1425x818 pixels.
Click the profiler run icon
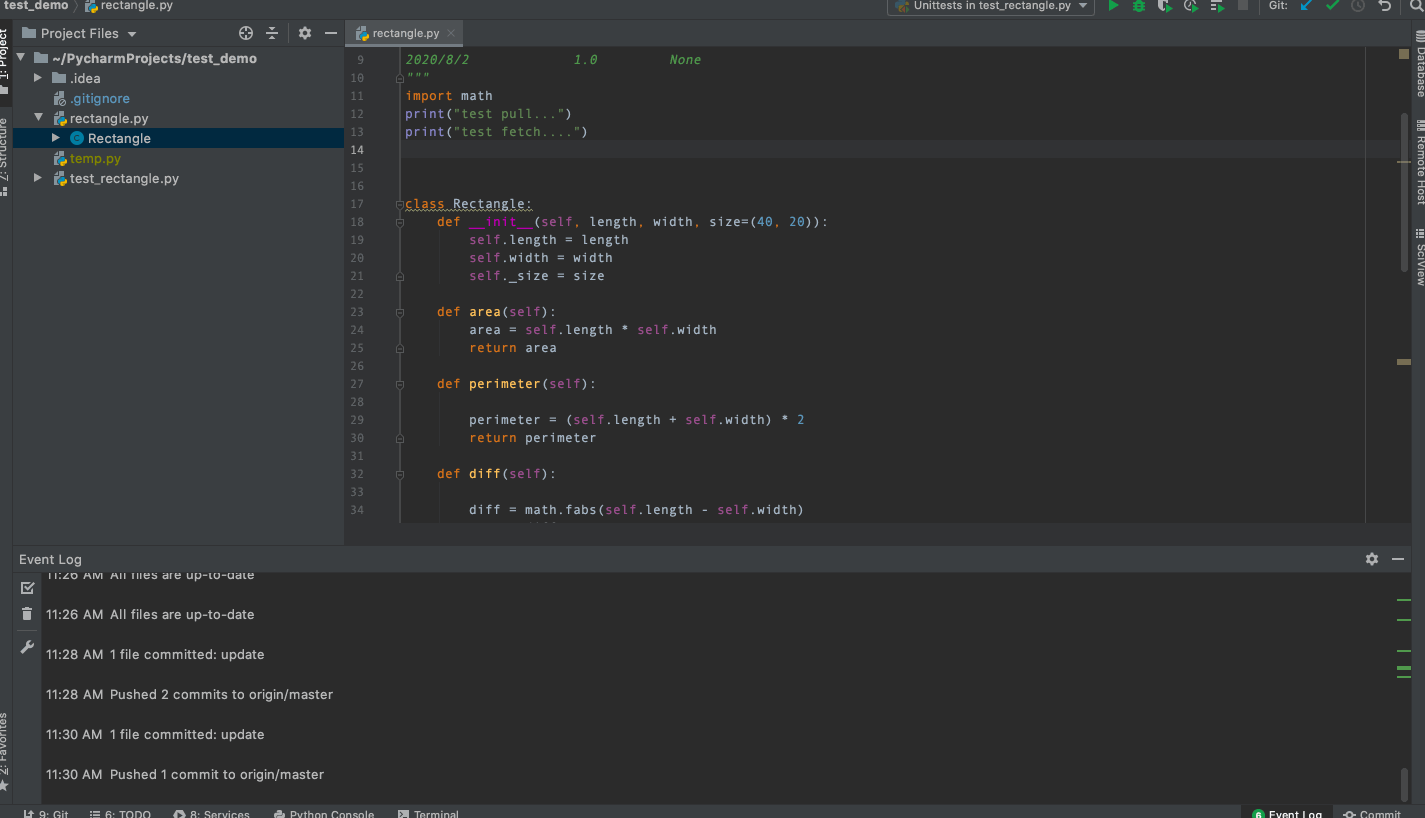[1190, 6]
